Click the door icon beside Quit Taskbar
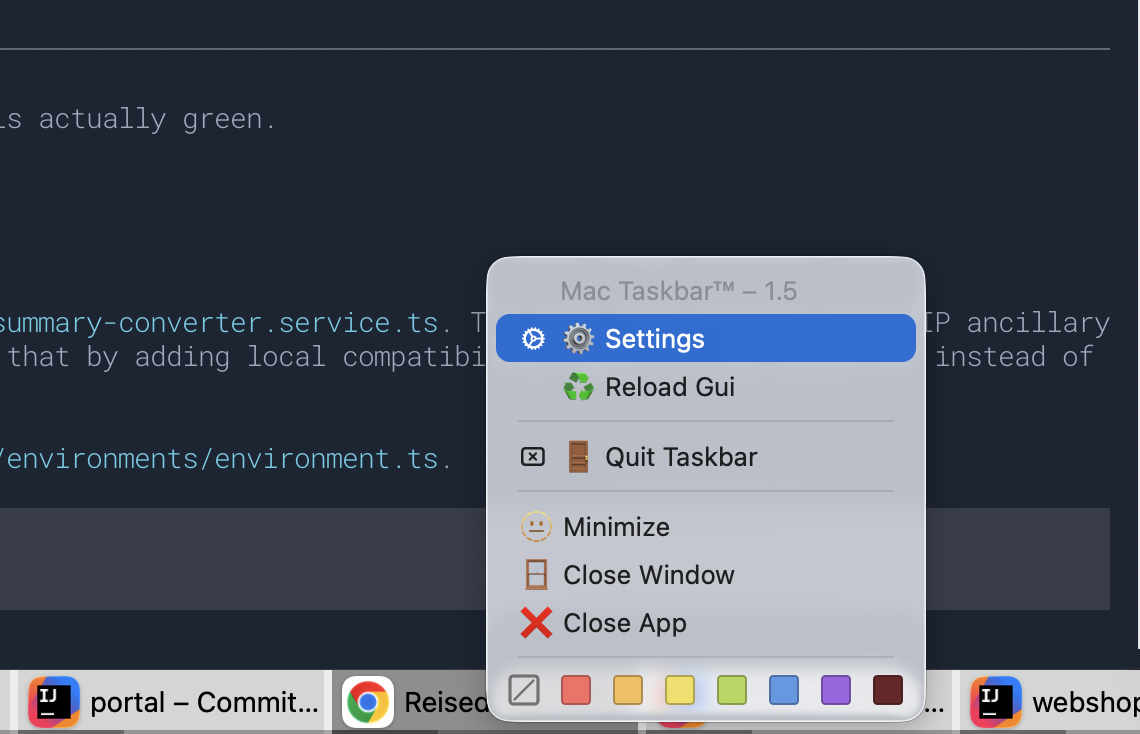The image size is (1140, 734). point(579,457)
